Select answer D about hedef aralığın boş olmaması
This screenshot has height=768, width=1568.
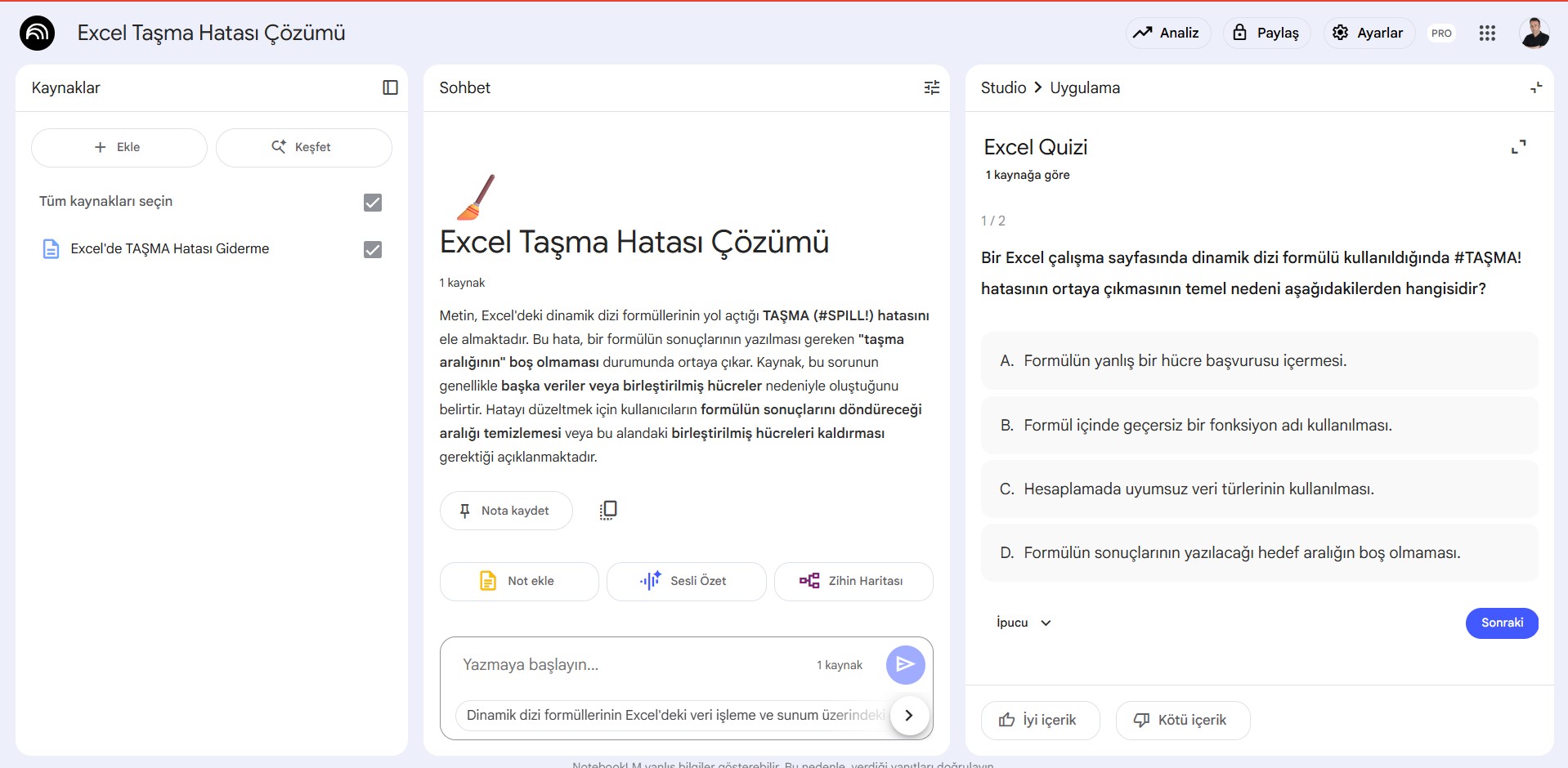click(x=1259, y=552)
